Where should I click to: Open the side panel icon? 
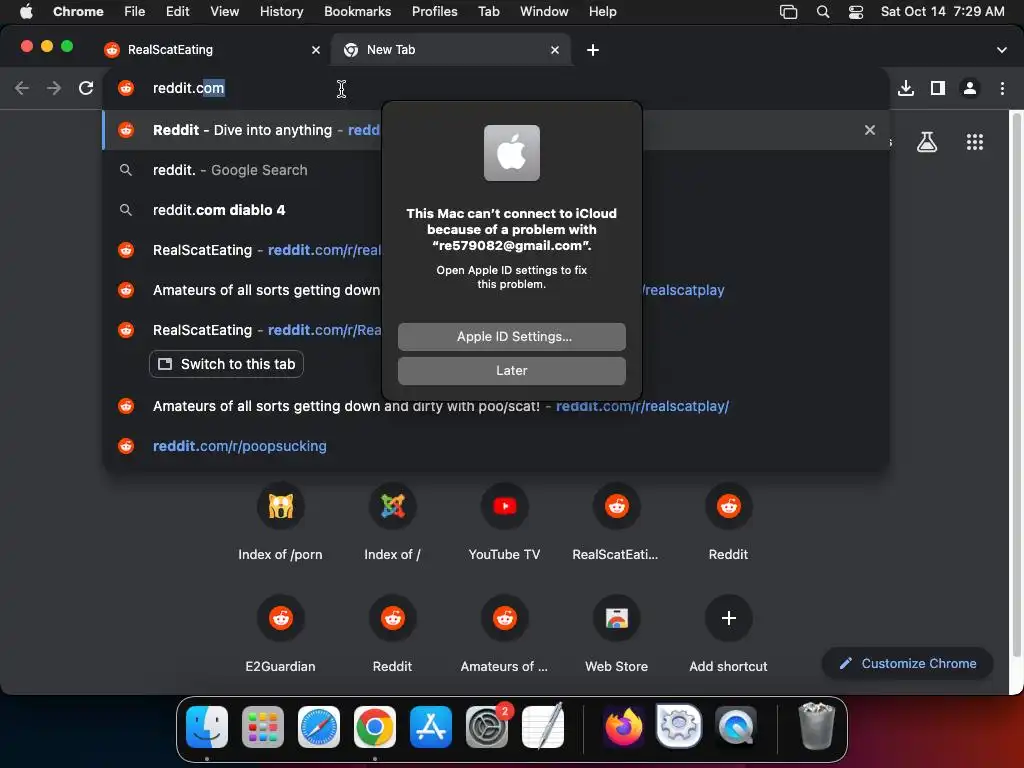coord(938,88)
